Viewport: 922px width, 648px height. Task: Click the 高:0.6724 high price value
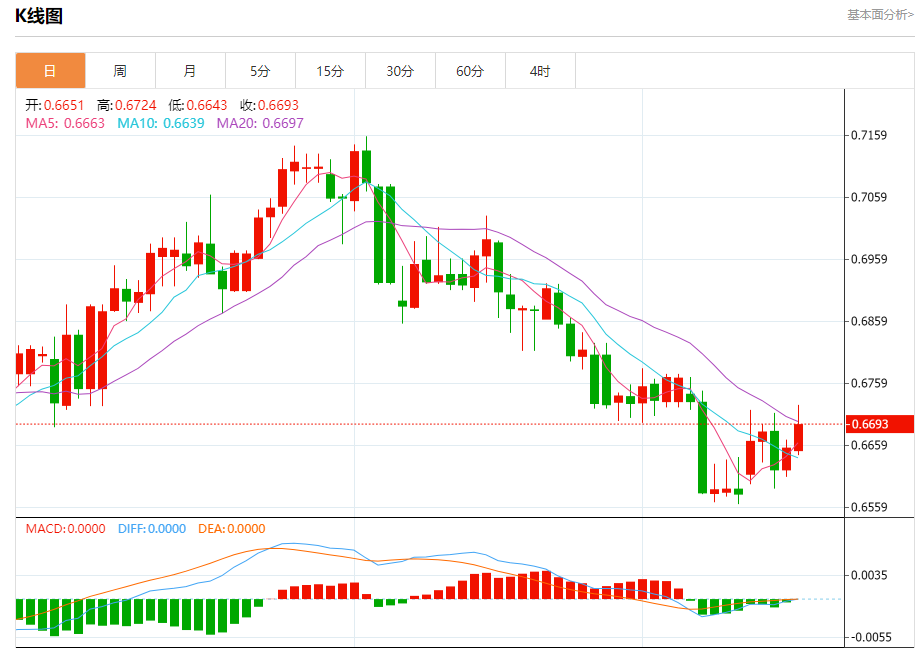coord(126,105)
